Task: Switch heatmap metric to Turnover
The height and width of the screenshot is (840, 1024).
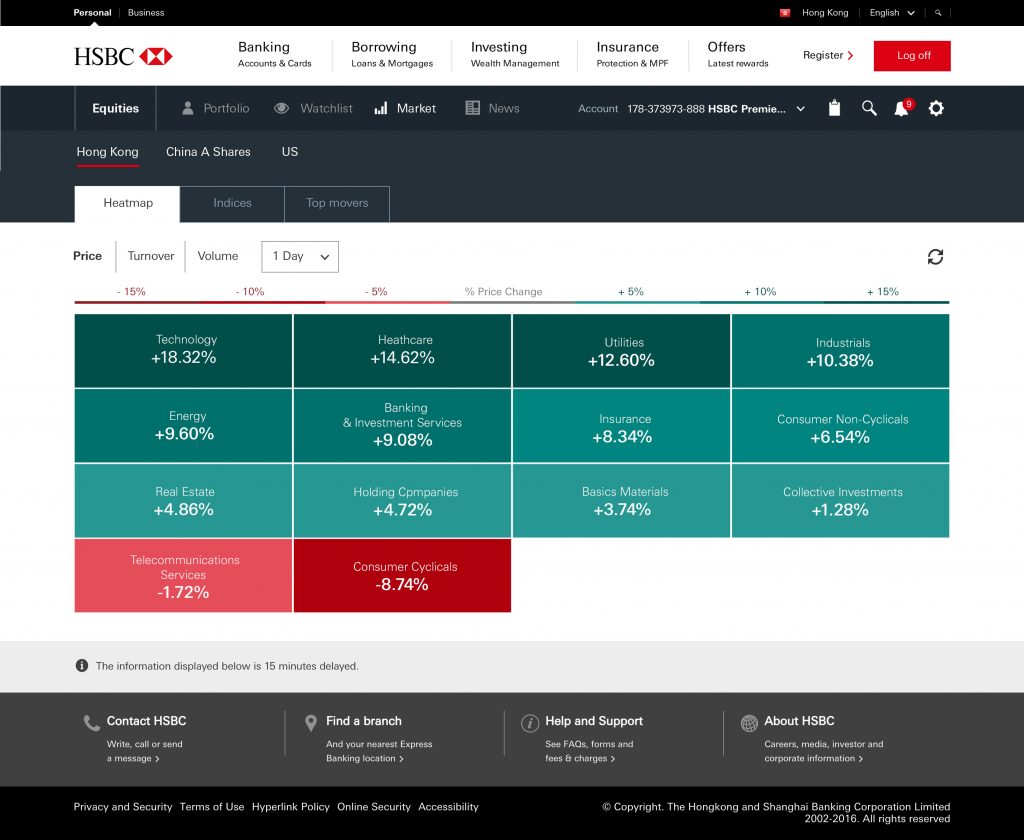Action: (151, 256)
